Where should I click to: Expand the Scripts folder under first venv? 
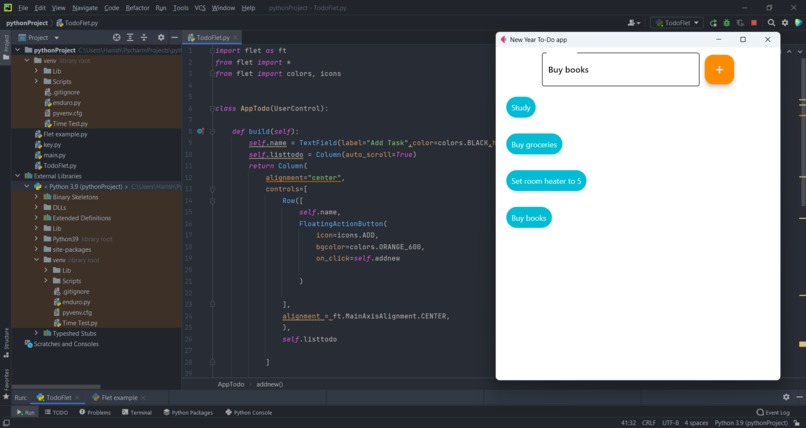(x=36, y=82)
